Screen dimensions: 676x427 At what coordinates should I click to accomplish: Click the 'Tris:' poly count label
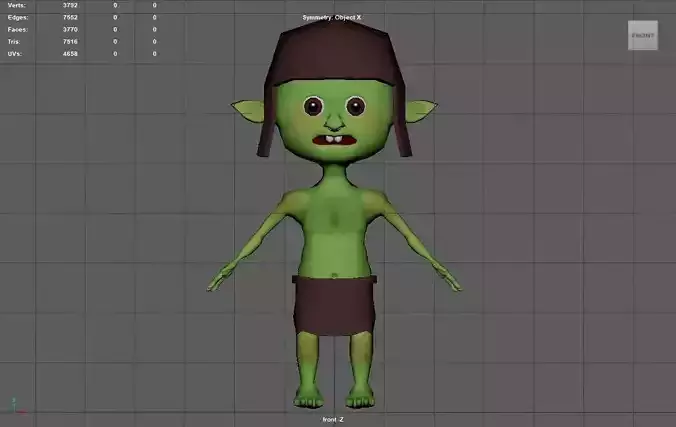tap(14, 42)
